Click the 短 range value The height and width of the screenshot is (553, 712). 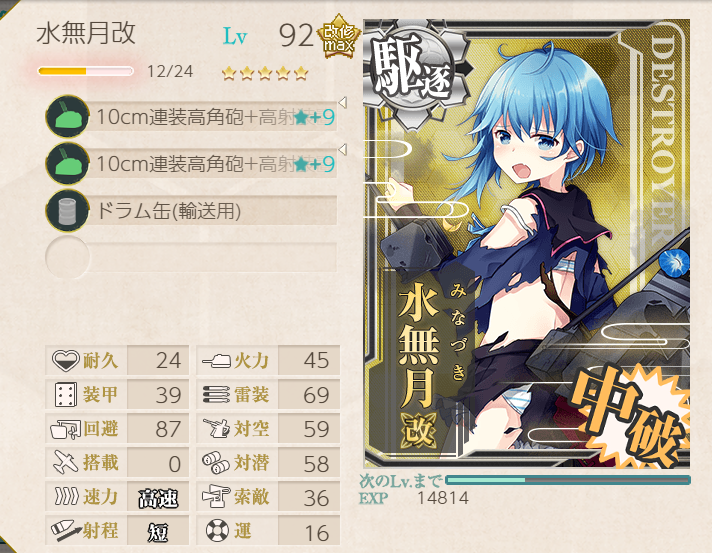pyautogui.click(x=158, y=532)
